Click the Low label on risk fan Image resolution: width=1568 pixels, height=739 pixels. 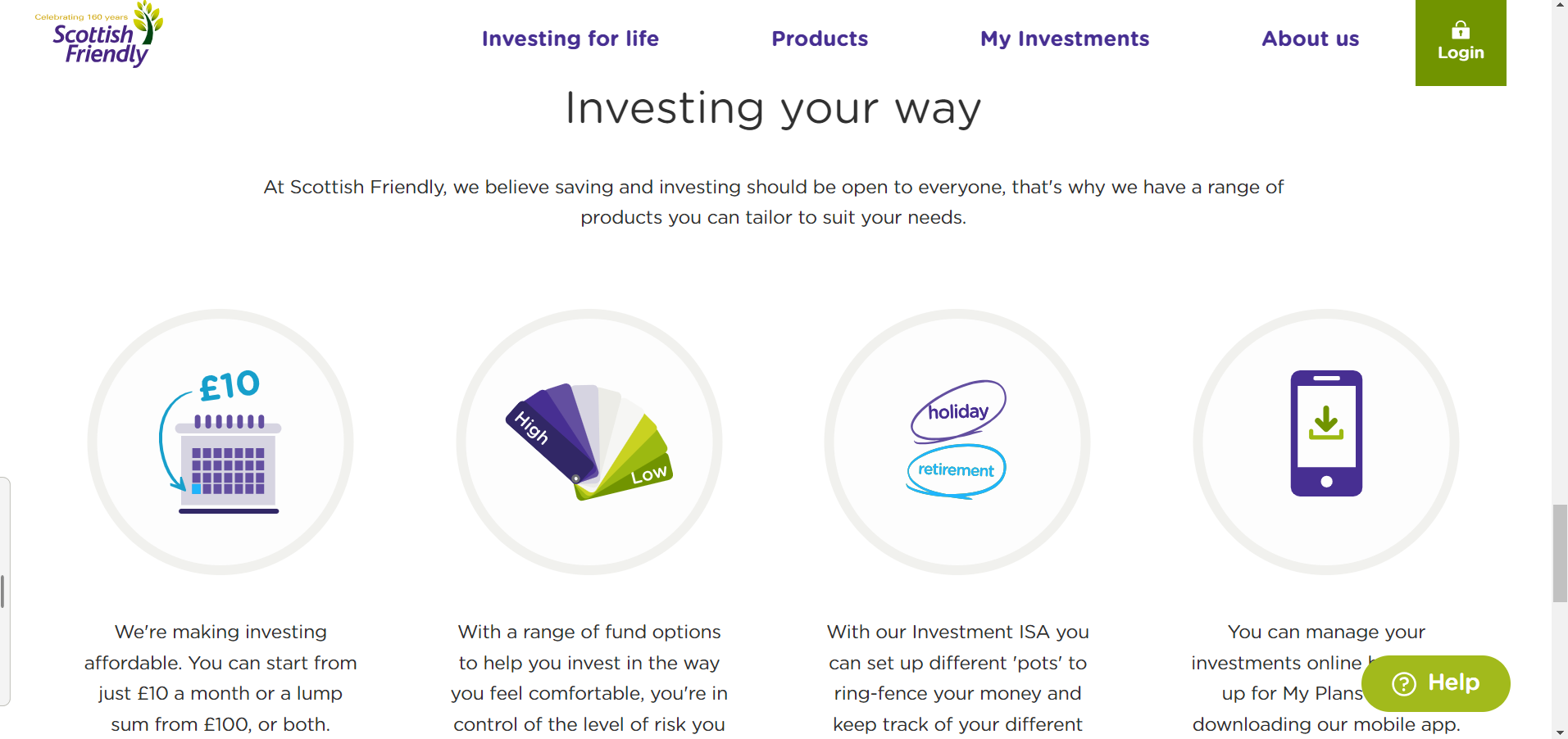649,474
